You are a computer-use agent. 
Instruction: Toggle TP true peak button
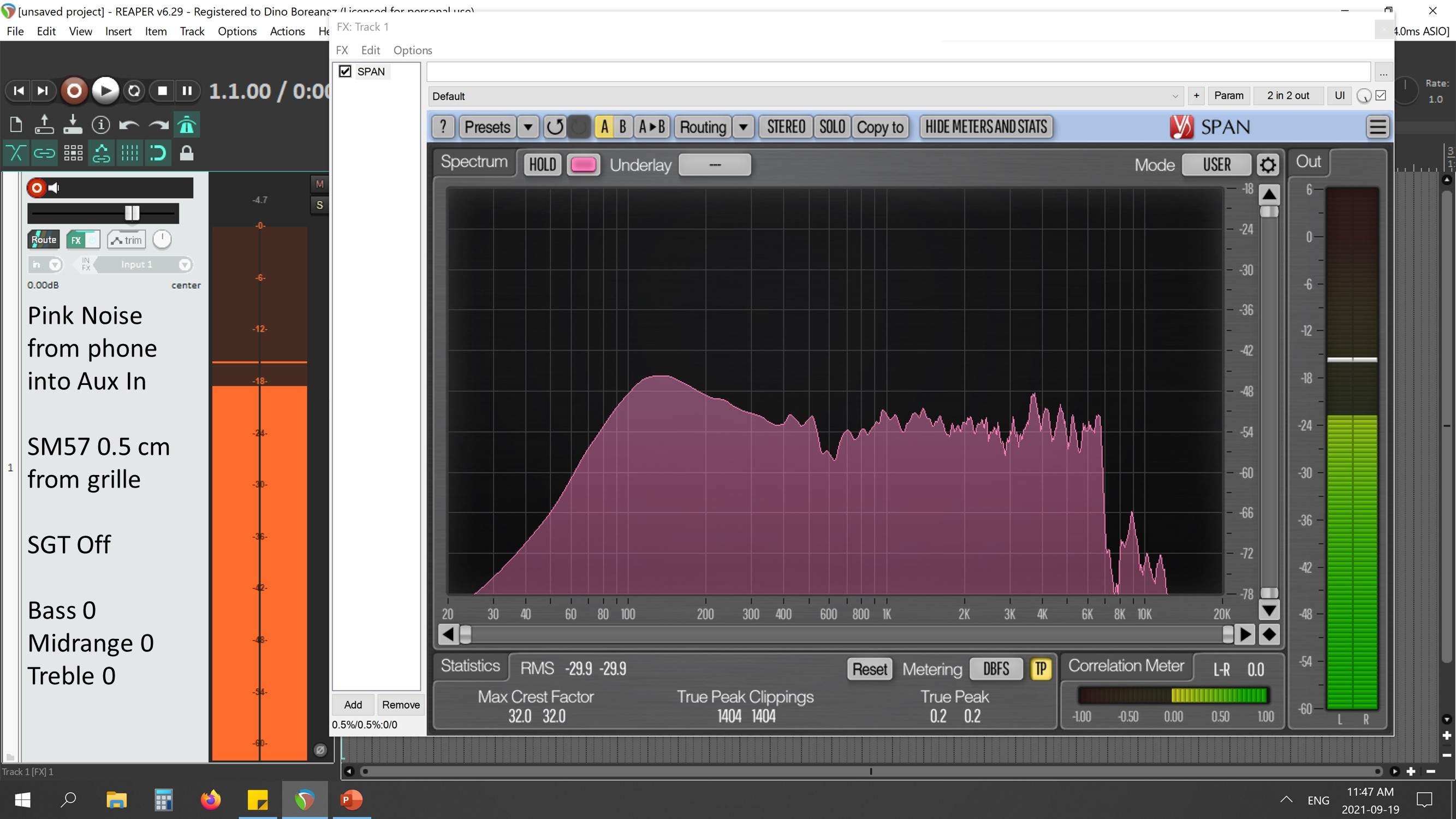(x=1040, y=670)
